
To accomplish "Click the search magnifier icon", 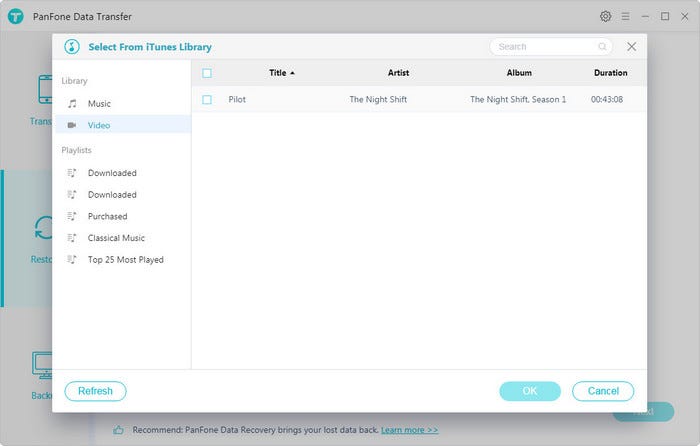I will [602, 46].
